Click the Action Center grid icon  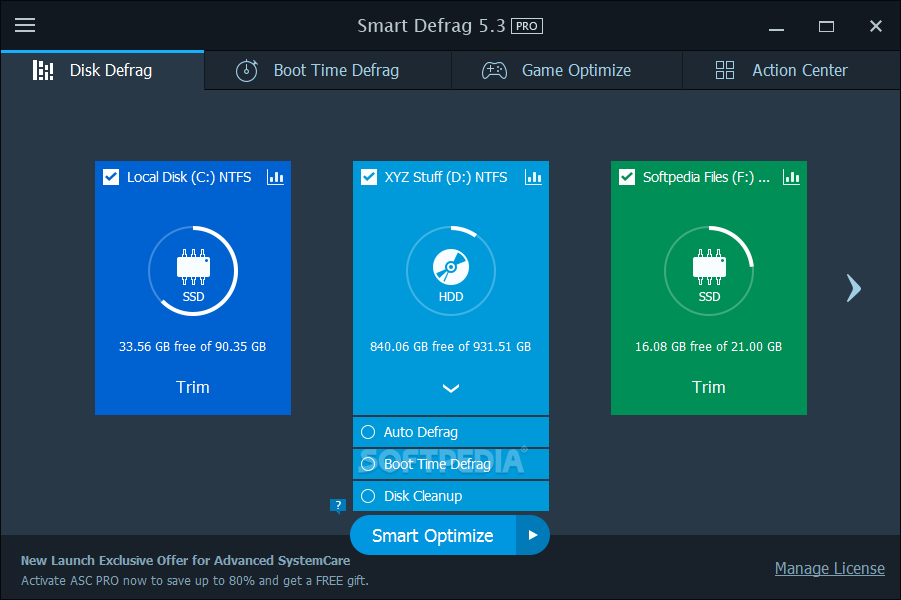(x=725, y=70)
